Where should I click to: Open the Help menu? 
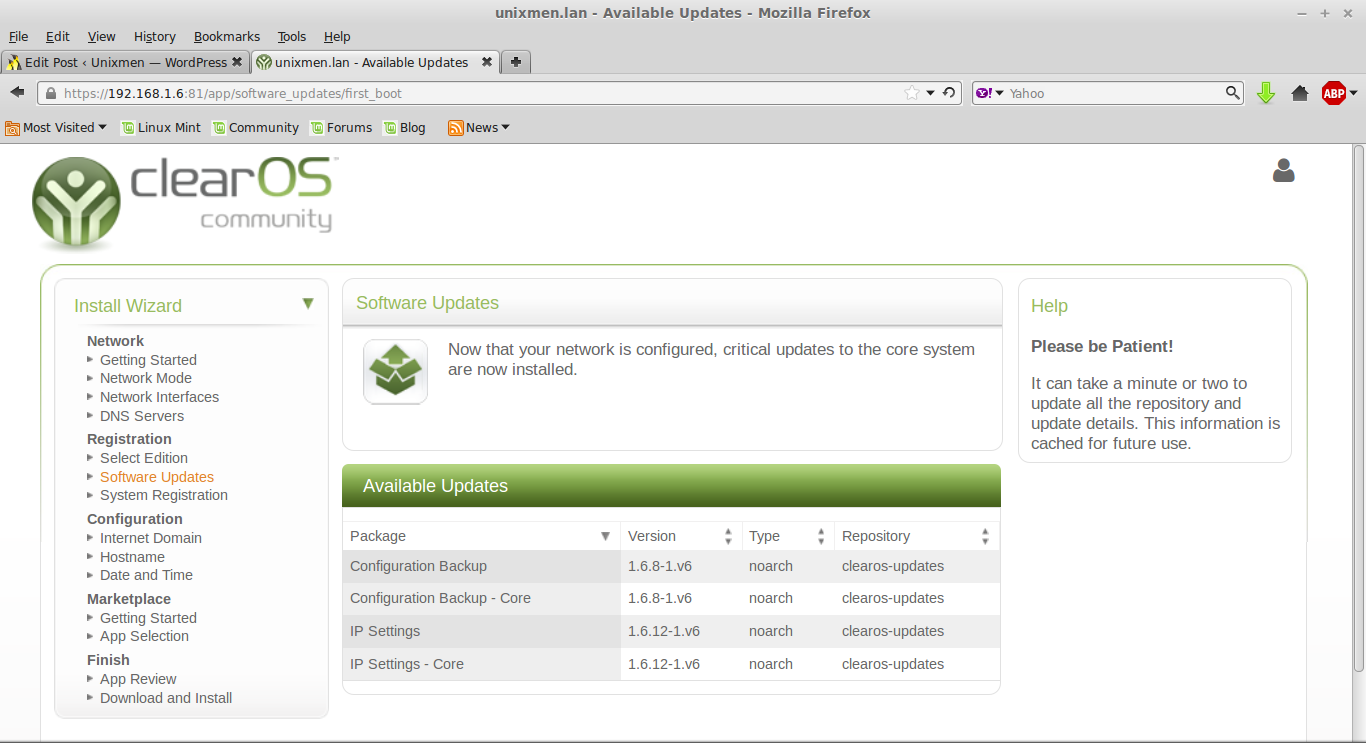point(337,36)
